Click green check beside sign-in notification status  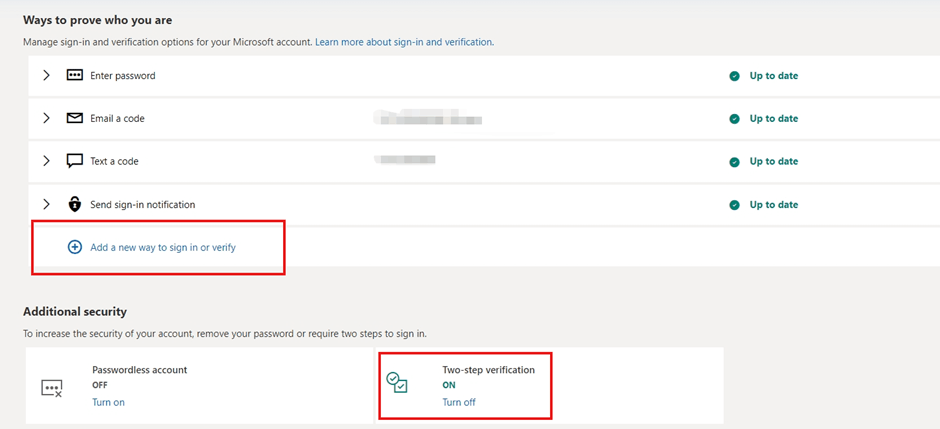[734, 205]
